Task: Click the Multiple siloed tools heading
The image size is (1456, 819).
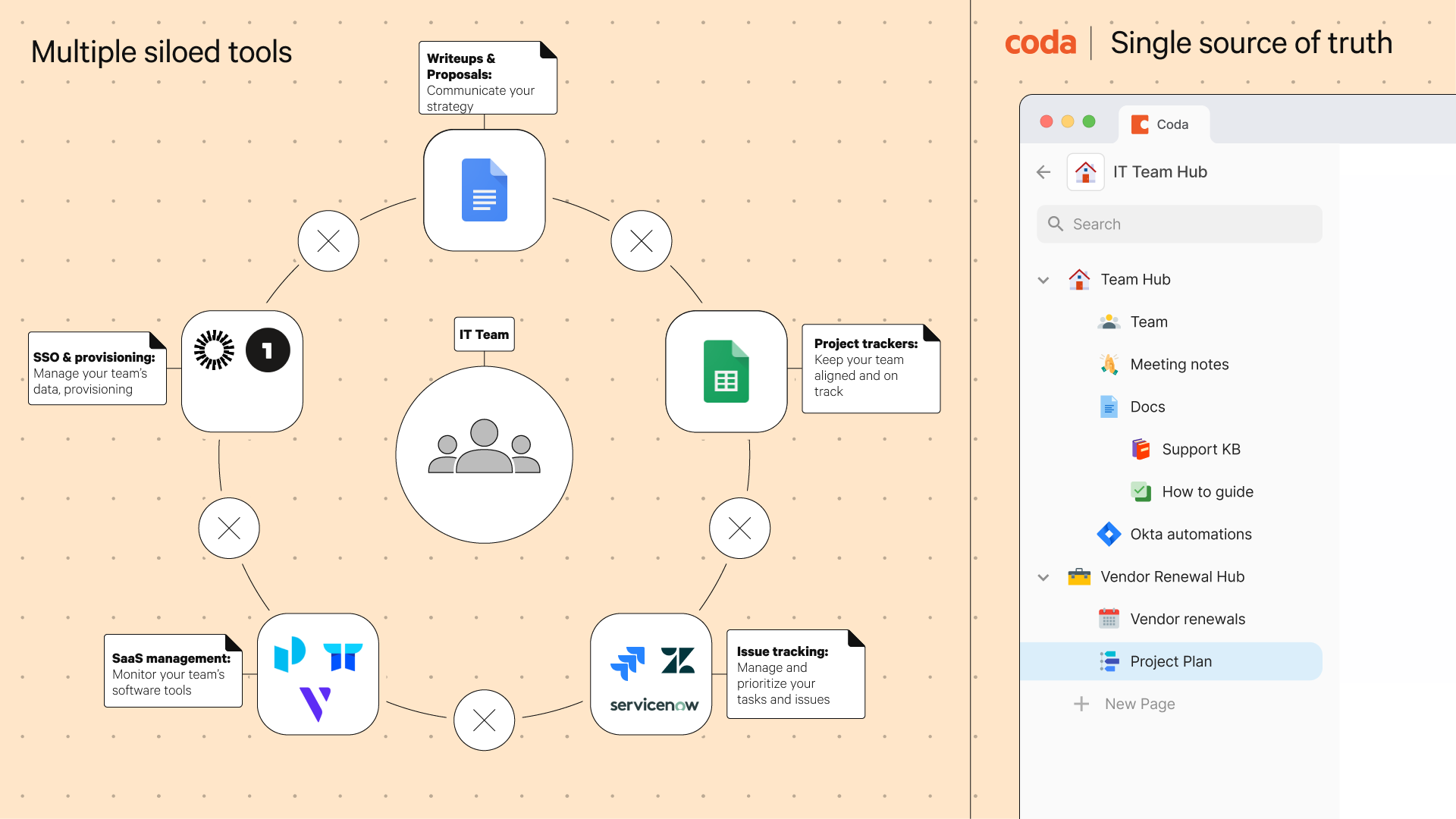Action: point(161,52)
